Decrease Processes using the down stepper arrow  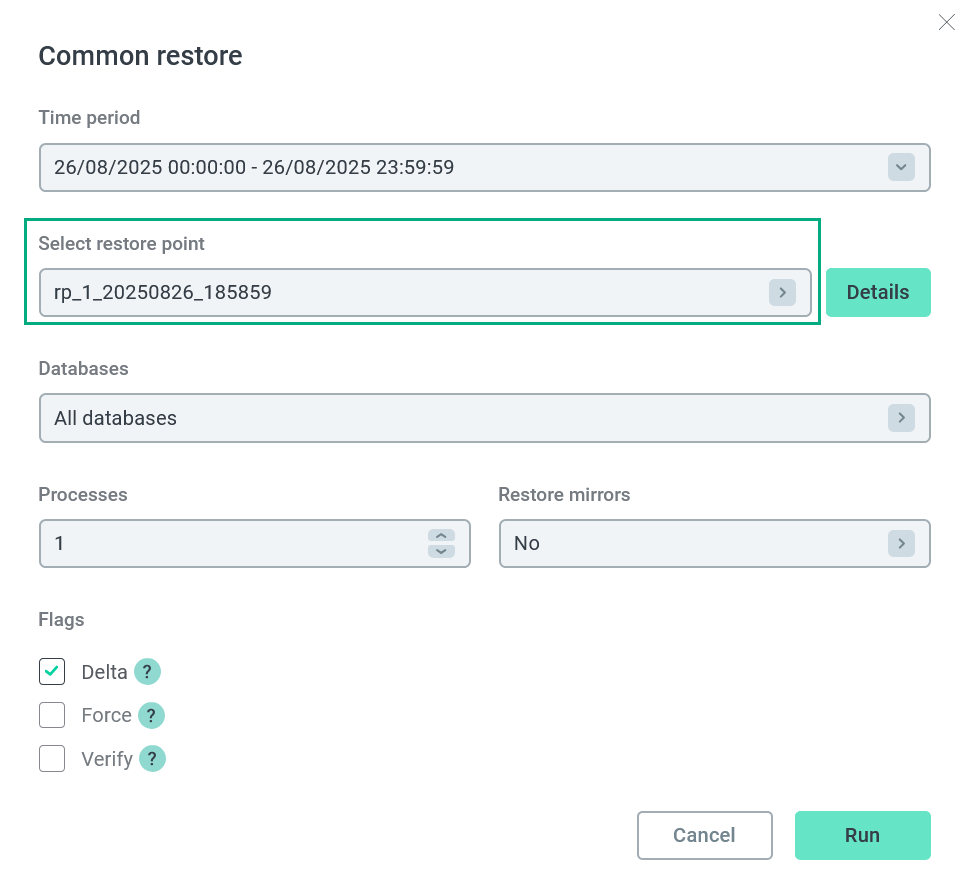[x=441, y=551]
